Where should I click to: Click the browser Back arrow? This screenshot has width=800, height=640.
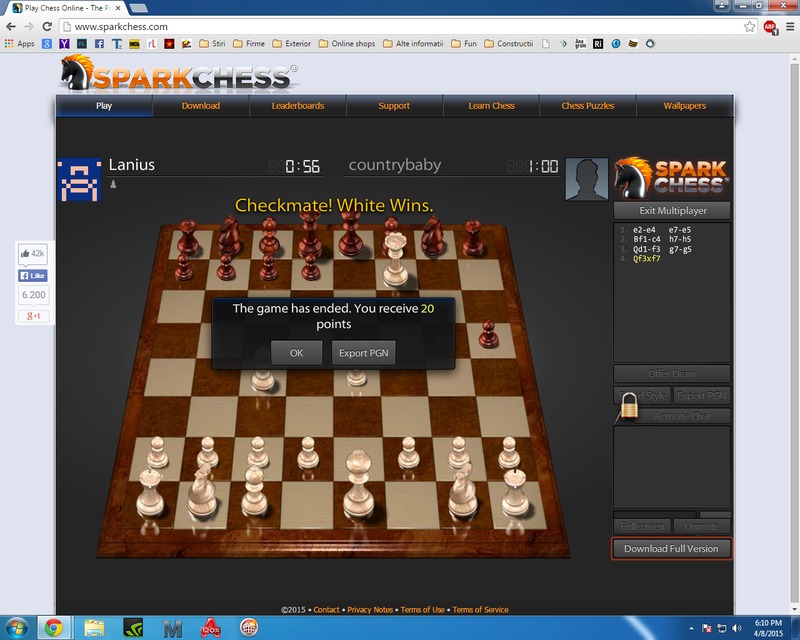click(x=11, y=27)
